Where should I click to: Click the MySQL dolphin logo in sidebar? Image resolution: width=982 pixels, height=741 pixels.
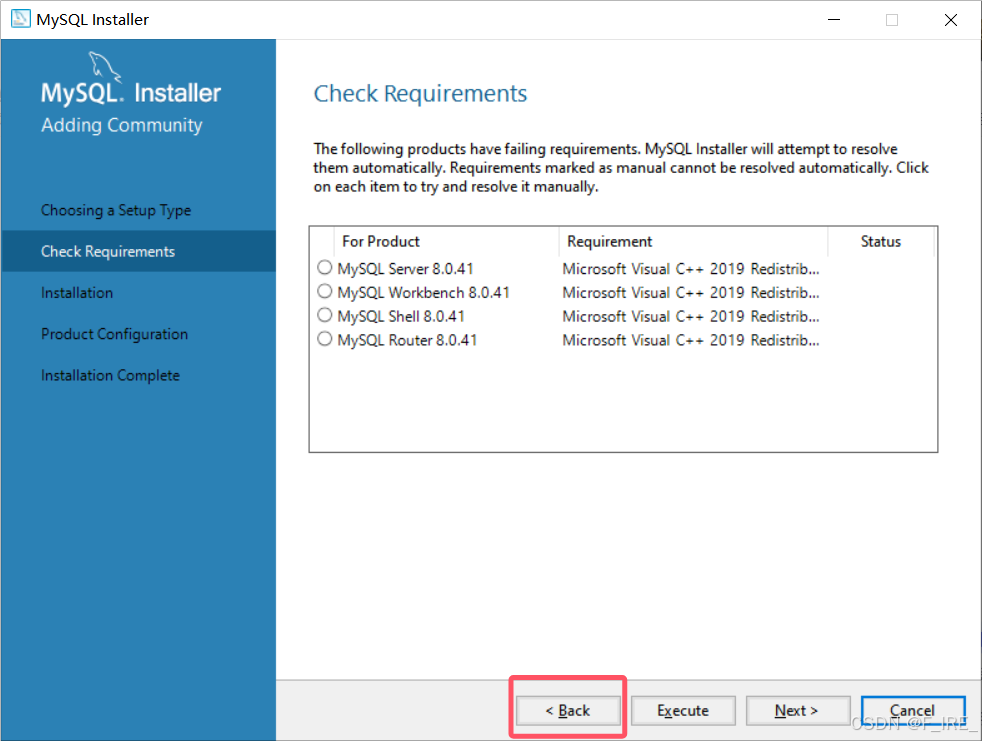[104, 67]
